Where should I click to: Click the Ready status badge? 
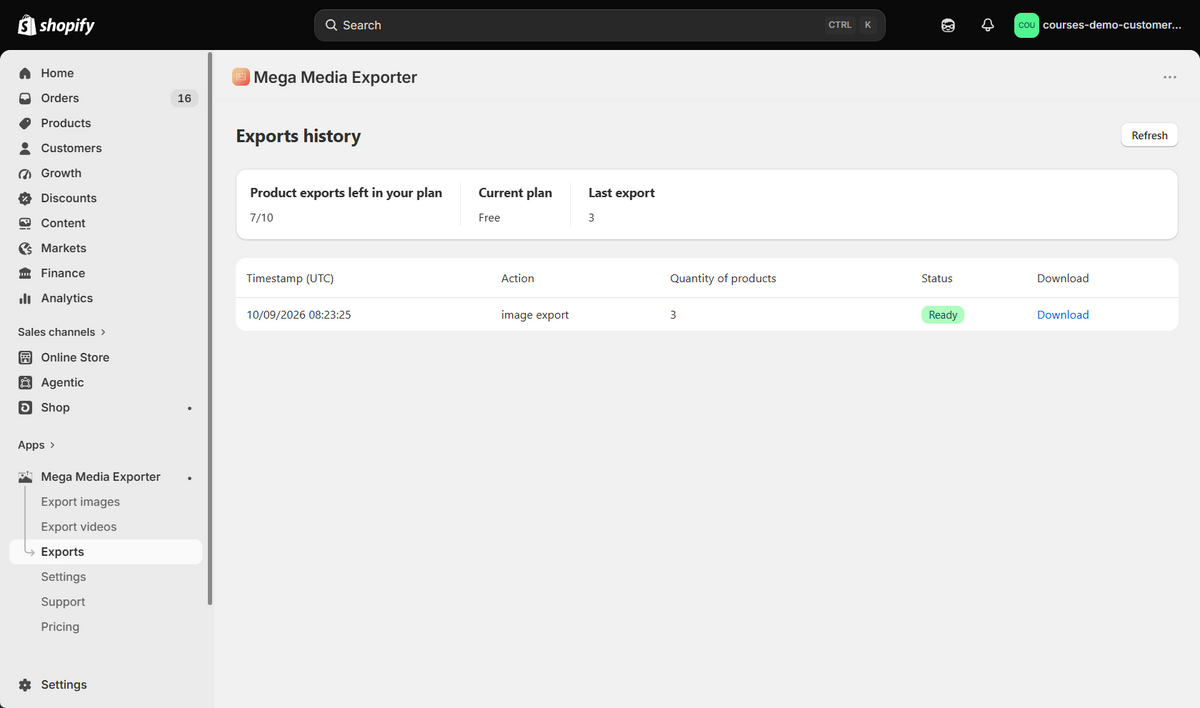(x=942, y=315)
